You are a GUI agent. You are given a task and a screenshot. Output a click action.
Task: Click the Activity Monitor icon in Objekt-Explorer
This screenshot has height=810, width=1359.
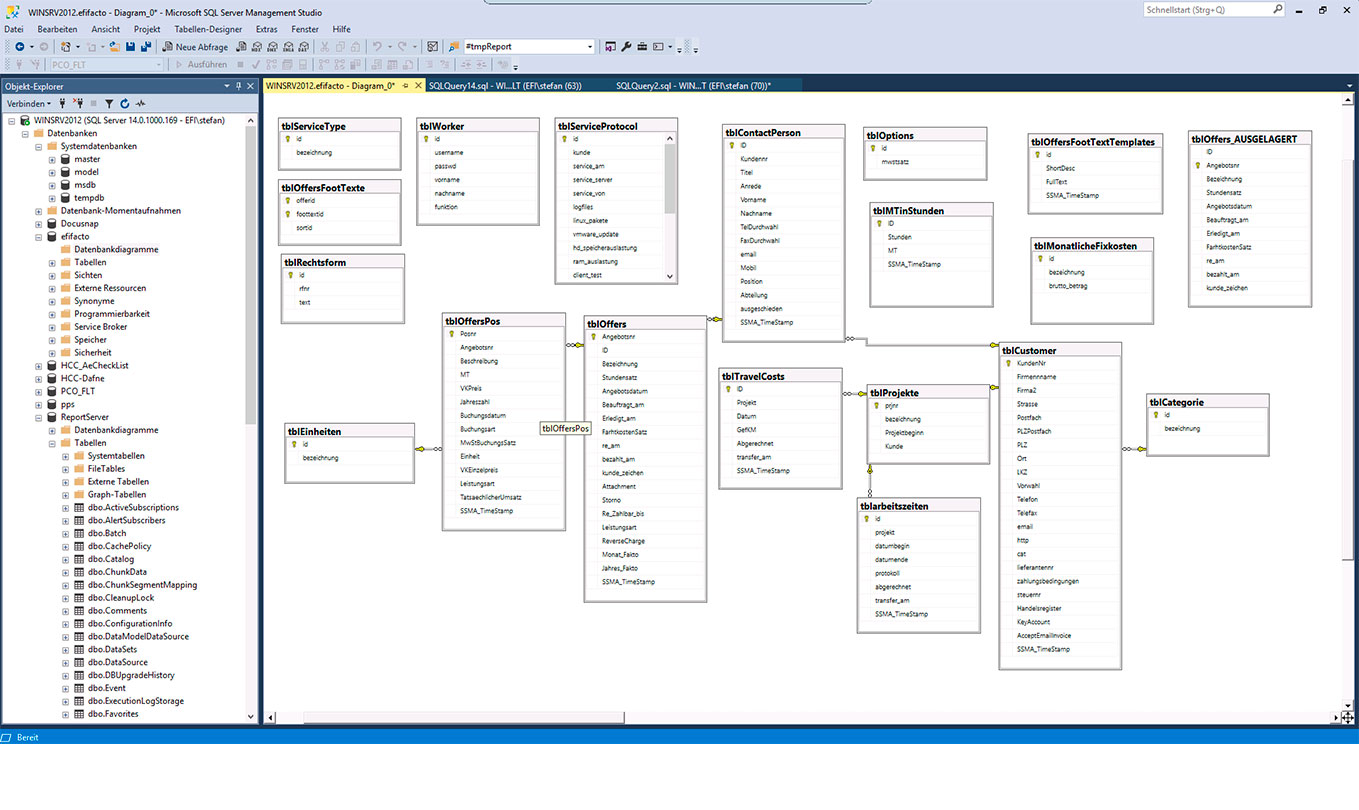tap(141, 103)
